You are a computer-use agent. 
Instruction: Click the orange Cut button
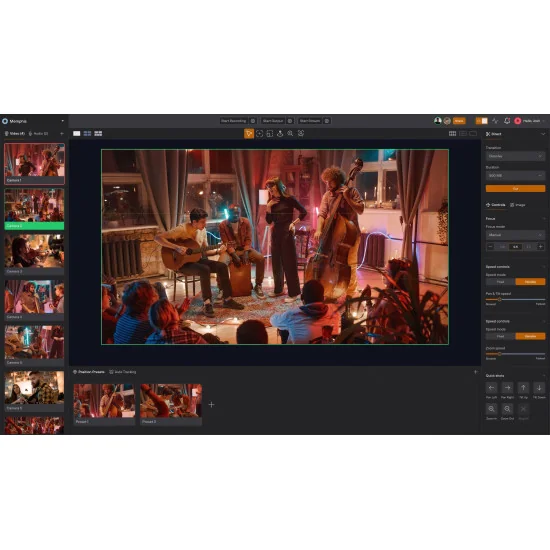point(515,189)
